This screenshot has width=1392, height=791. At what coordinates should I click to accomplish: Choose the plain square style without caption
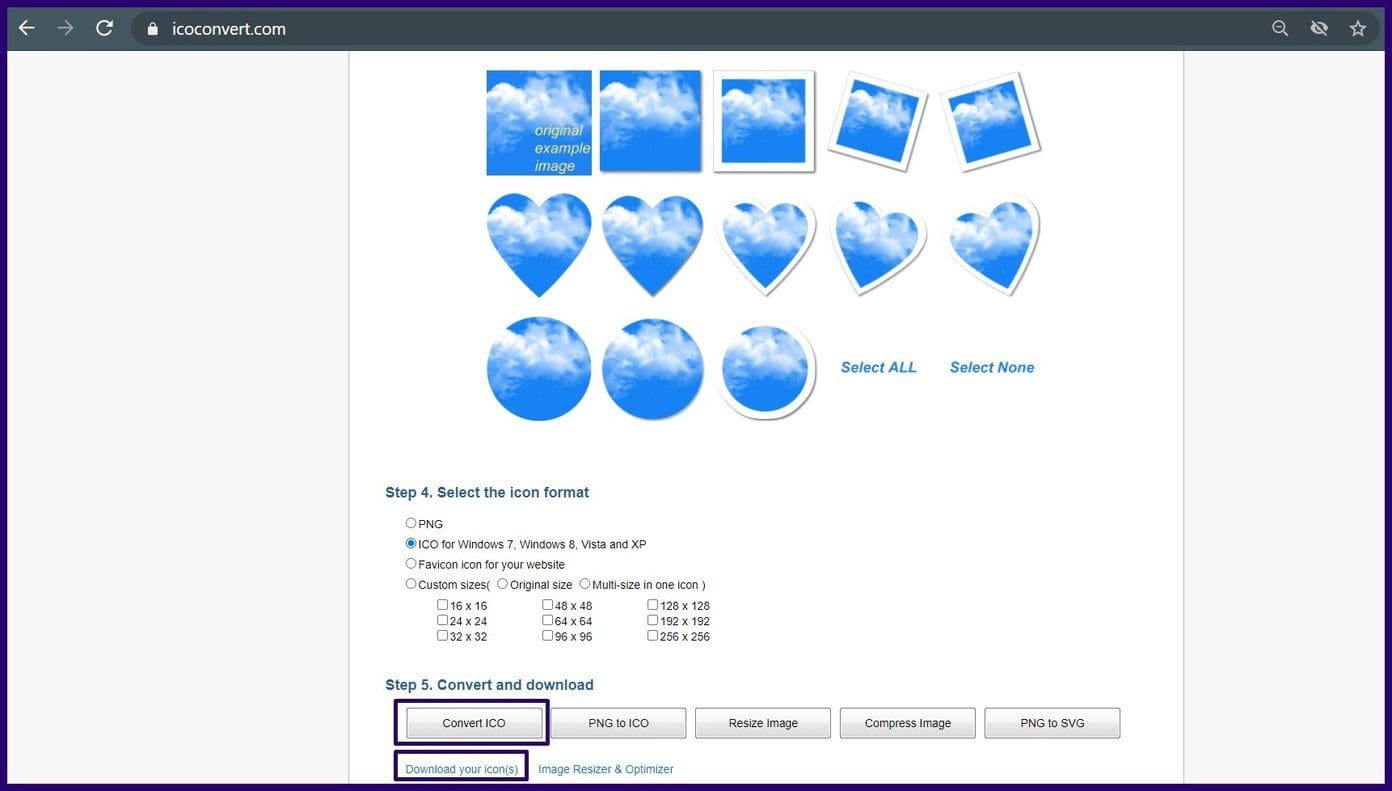click(x=650, y=121)
